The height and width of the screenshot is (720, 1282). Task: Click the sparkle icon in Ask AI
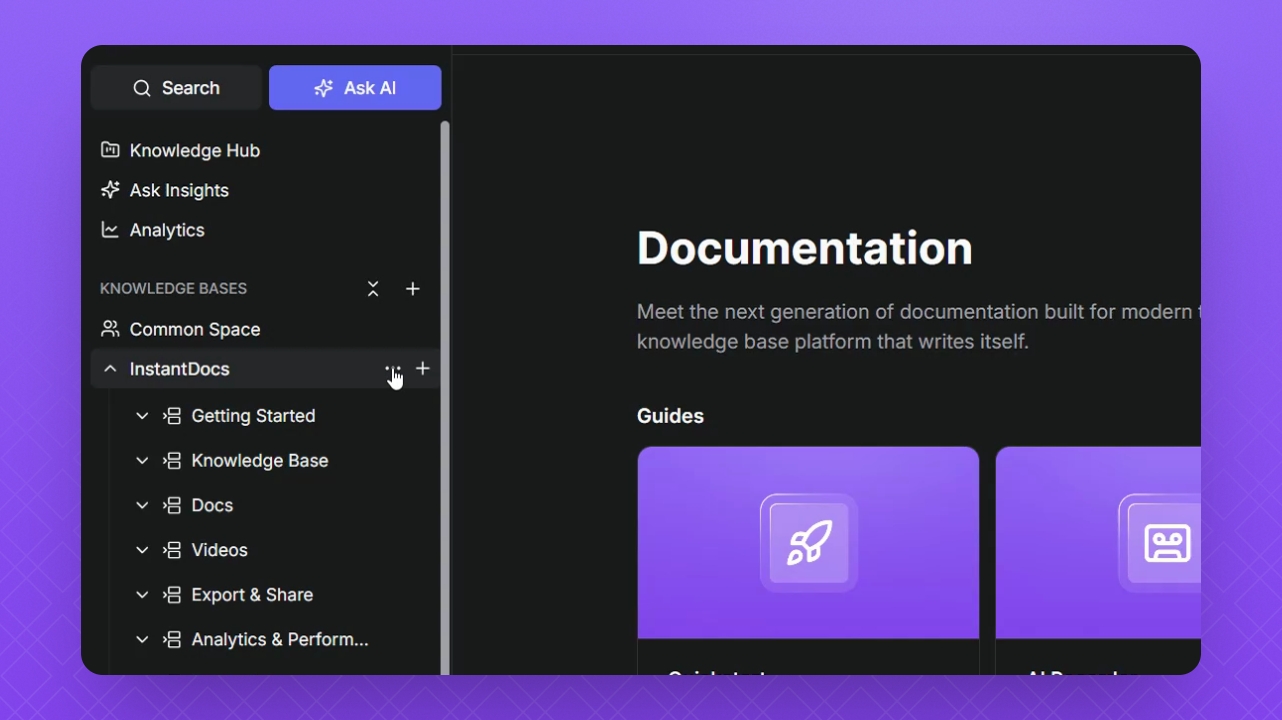point(323,88)
